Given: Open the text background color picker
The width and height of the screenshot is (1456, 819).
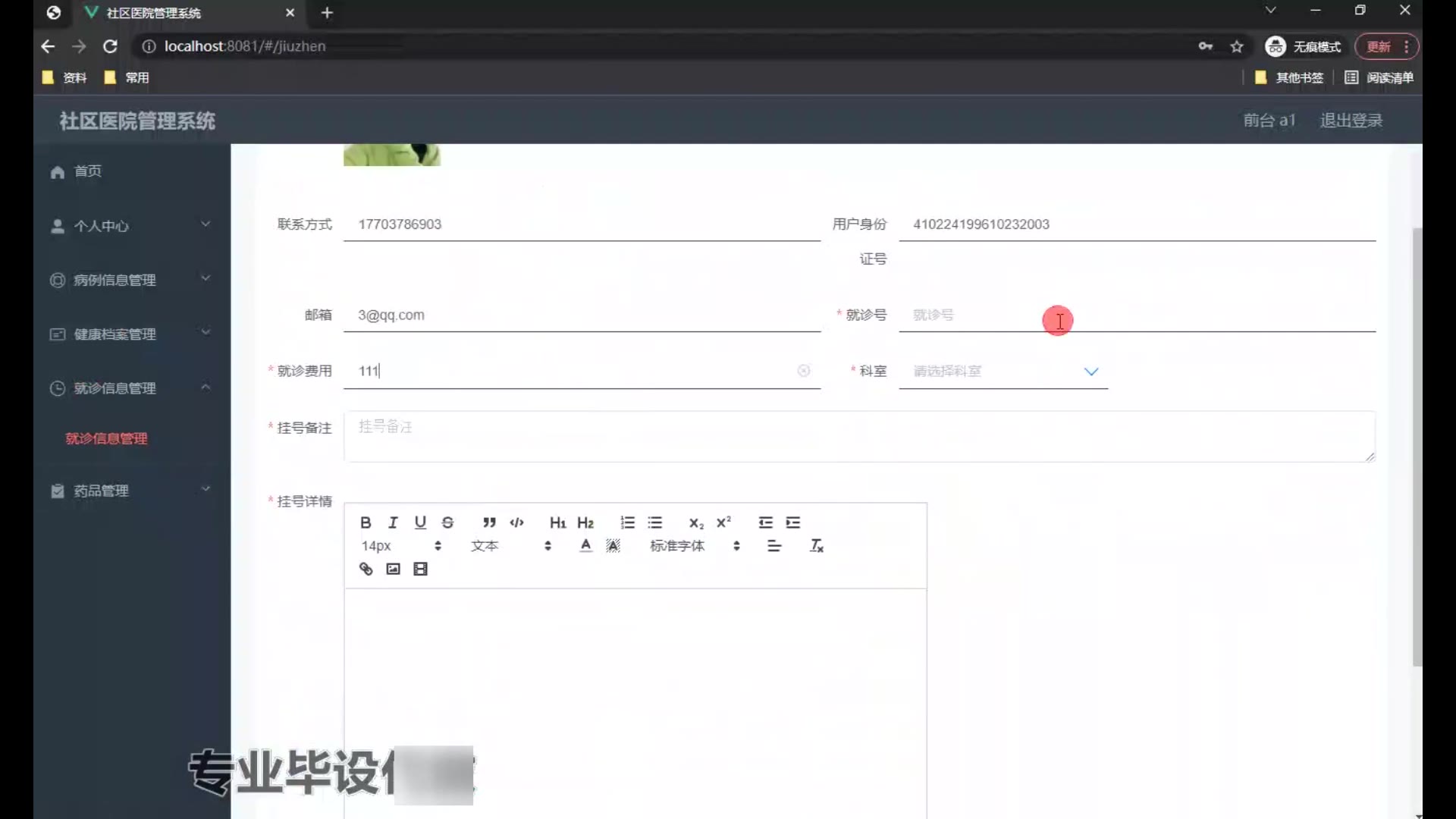Looking at the screenshot, I should point(613,546).
